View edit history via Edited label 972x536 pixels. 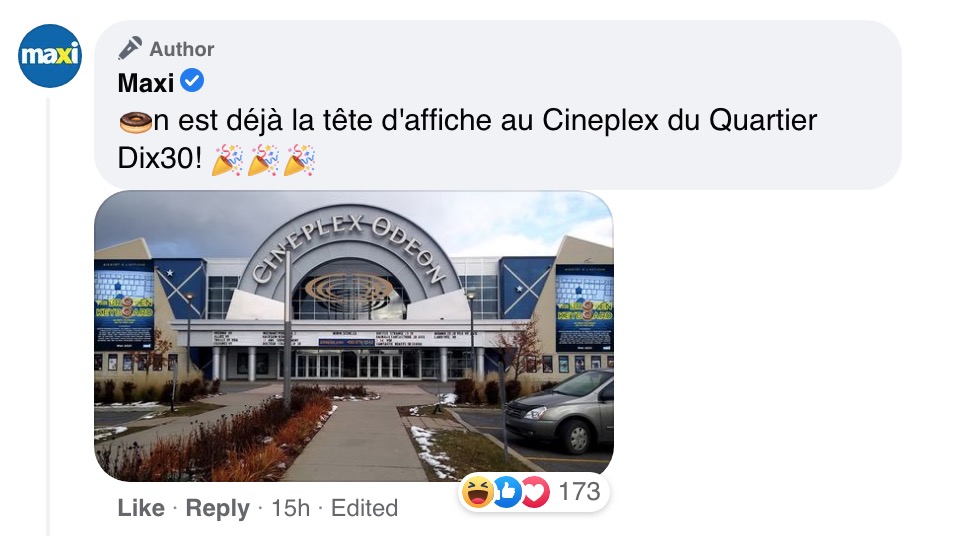coord(364,508)
